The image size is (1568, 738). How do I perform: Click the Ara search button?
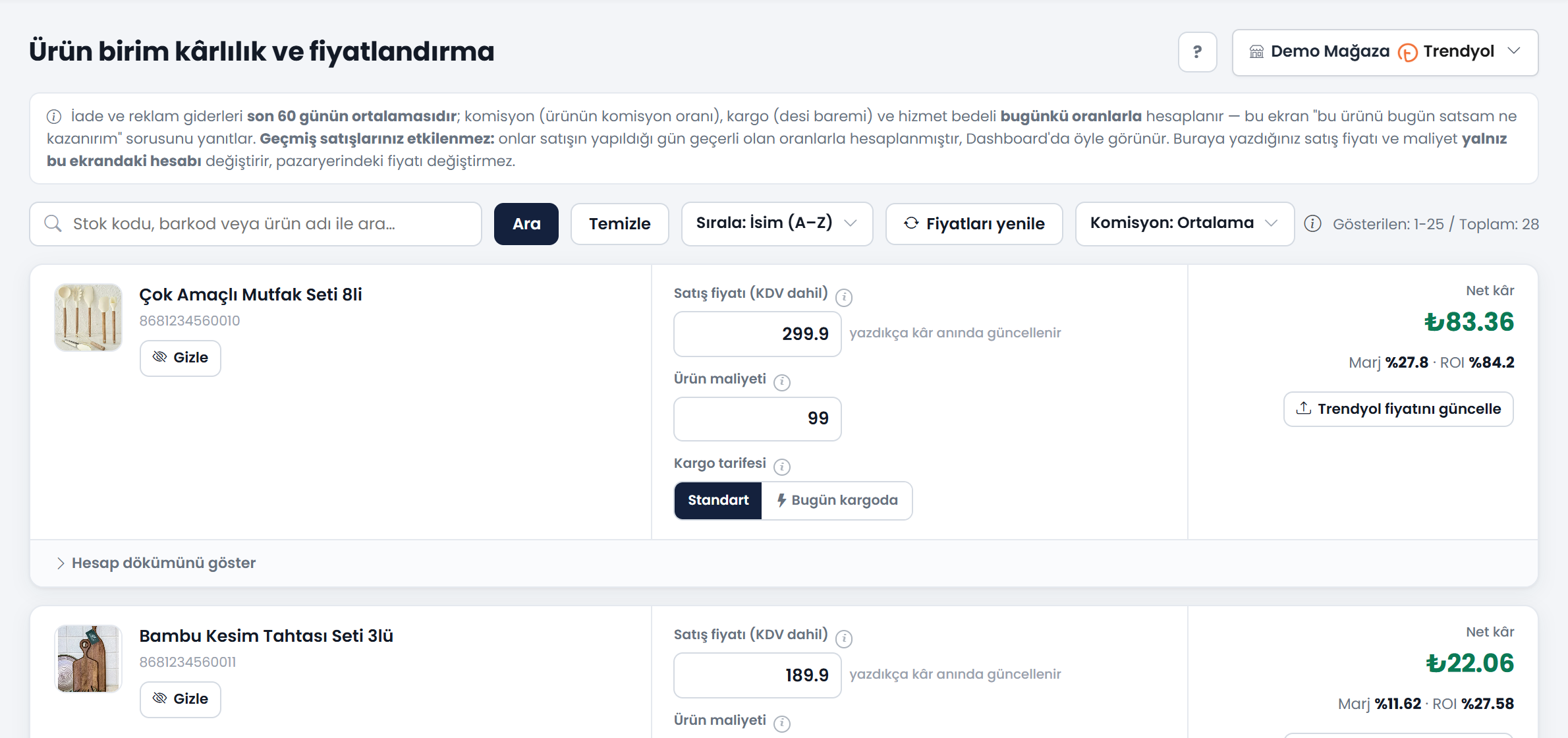[x=526, y=224]
